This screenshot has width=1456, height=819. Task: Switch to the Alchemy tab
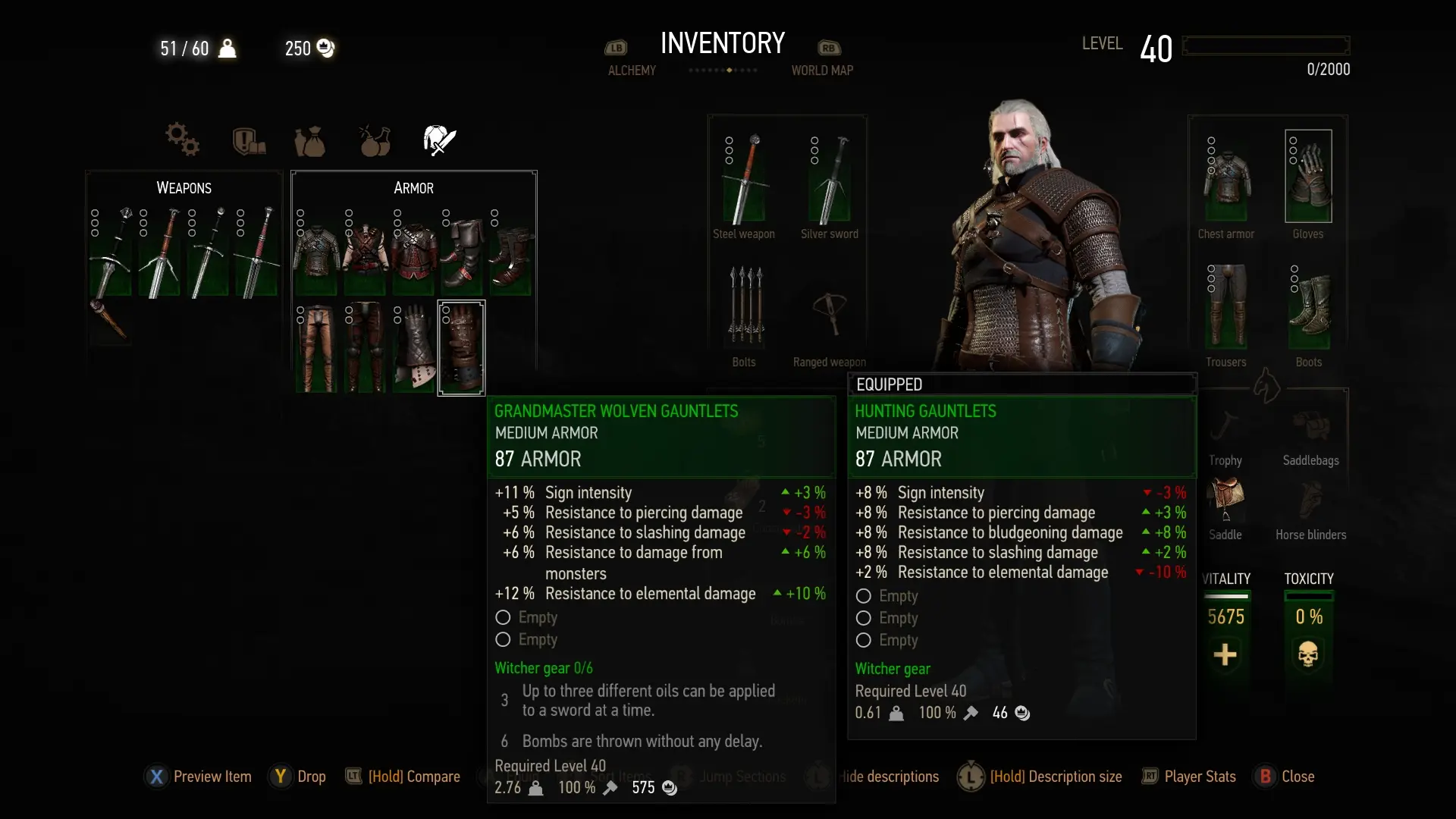(x=632, y=70)
